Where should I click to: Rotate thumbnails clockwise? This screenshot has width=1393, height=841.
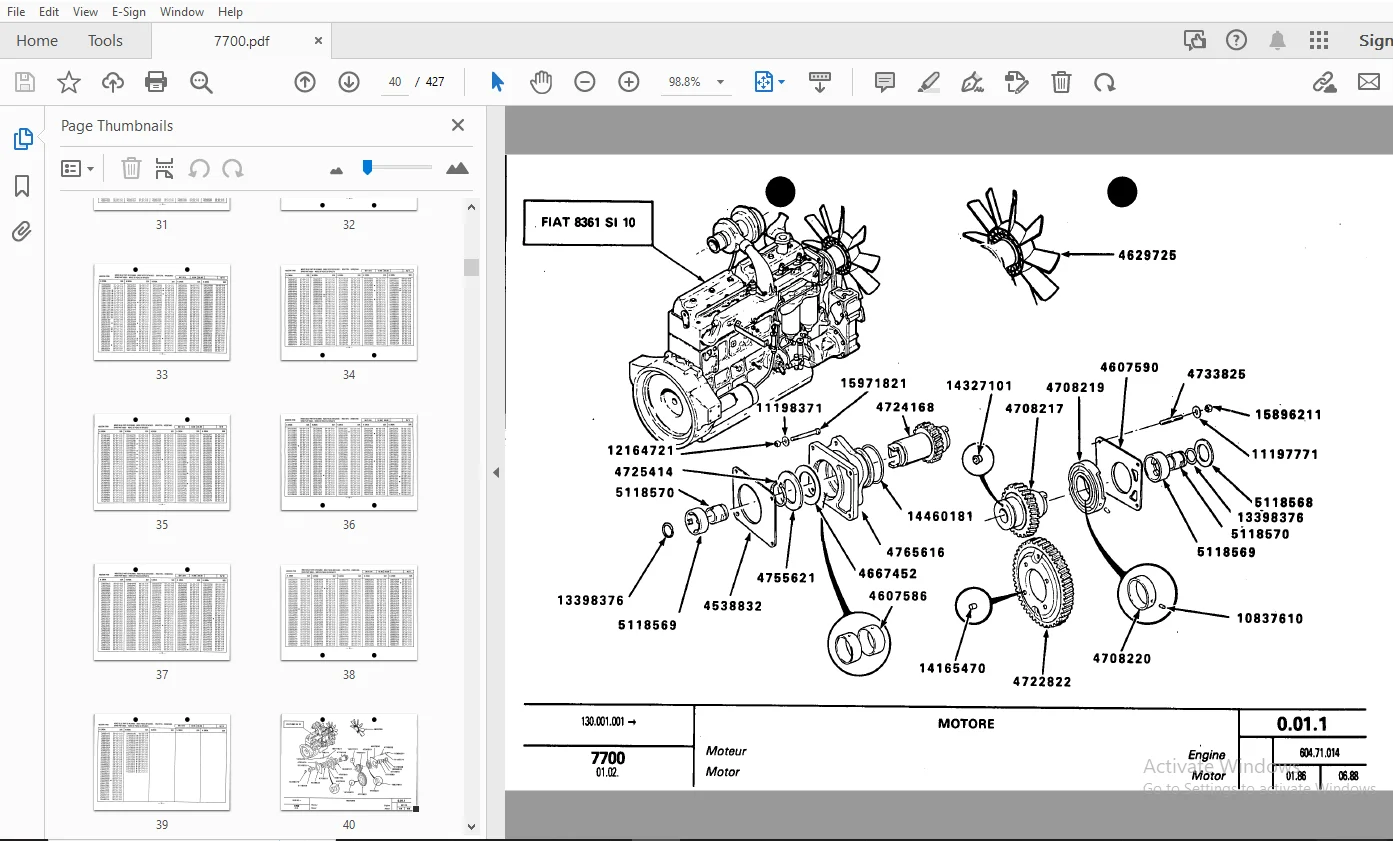point(233,168)
